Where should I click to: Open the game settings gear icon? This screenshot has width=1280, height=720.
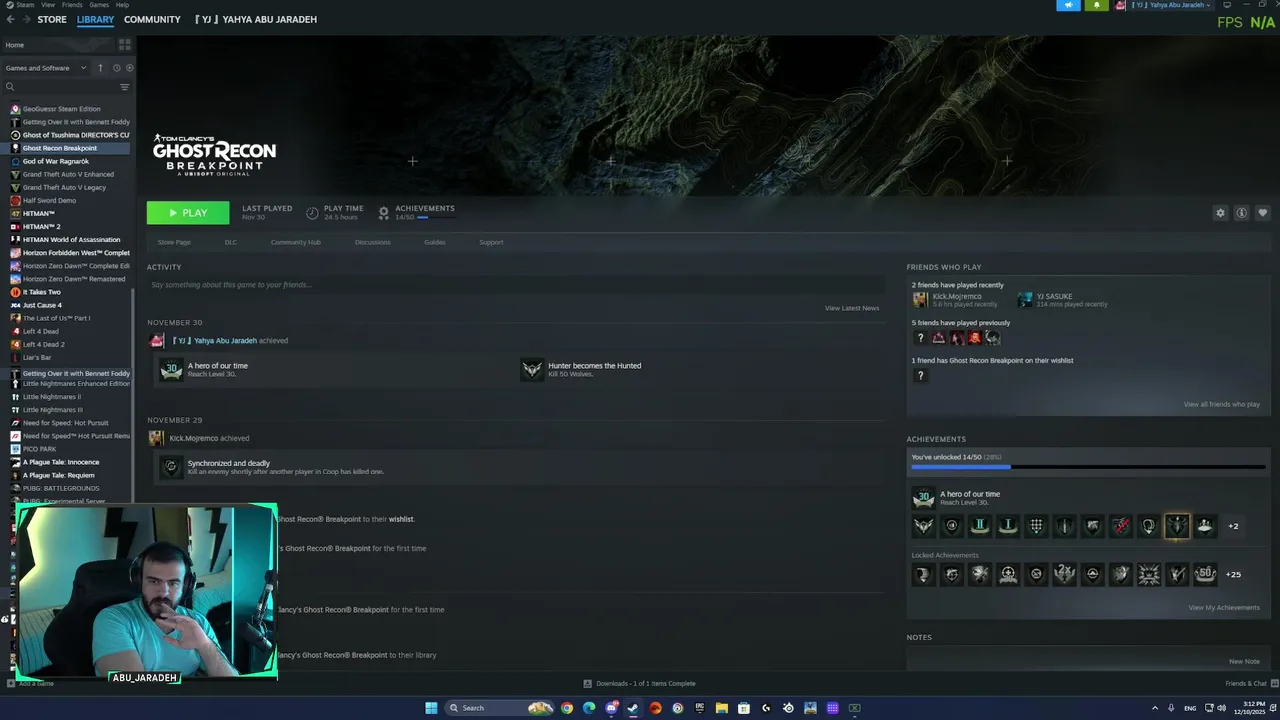[x=1220, y=213]
